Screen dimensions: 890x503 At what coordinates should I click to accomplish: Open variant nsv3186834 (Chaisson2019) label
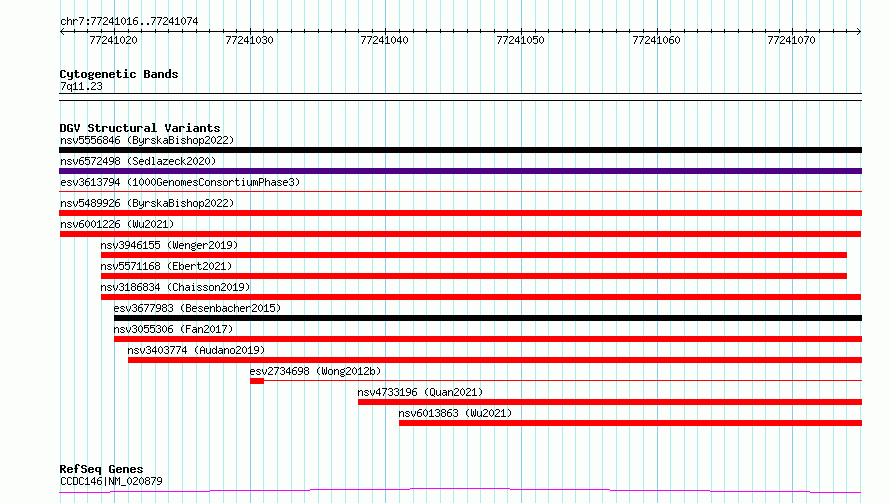coord(175,287)
